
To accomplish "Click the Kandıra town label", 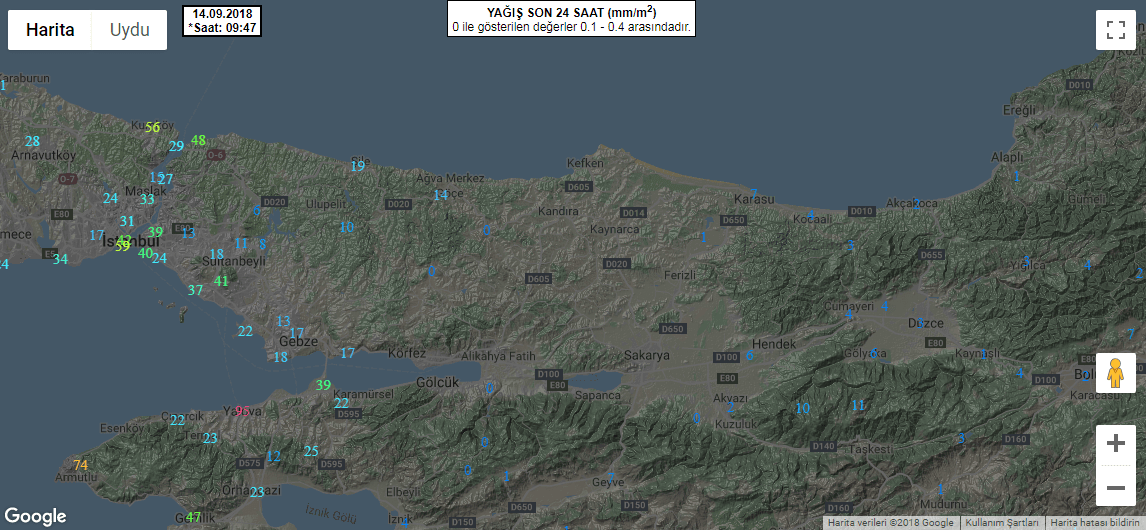I will [x=558, y=211].
